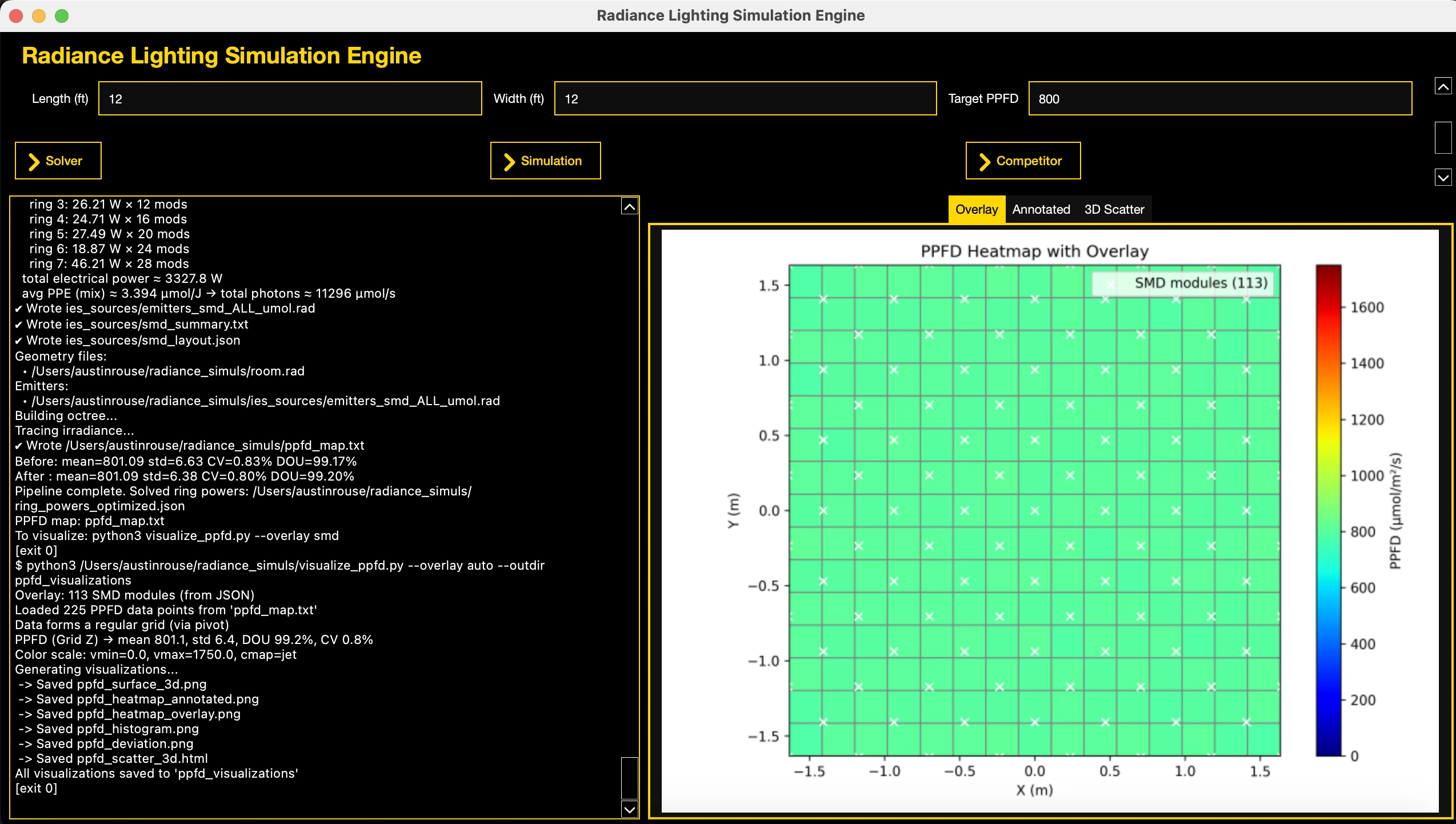Image resolution: width=1456 pixels, height=824 pixels.
Task: Open the 3D Scatter view
Action: coord(1114,209)
